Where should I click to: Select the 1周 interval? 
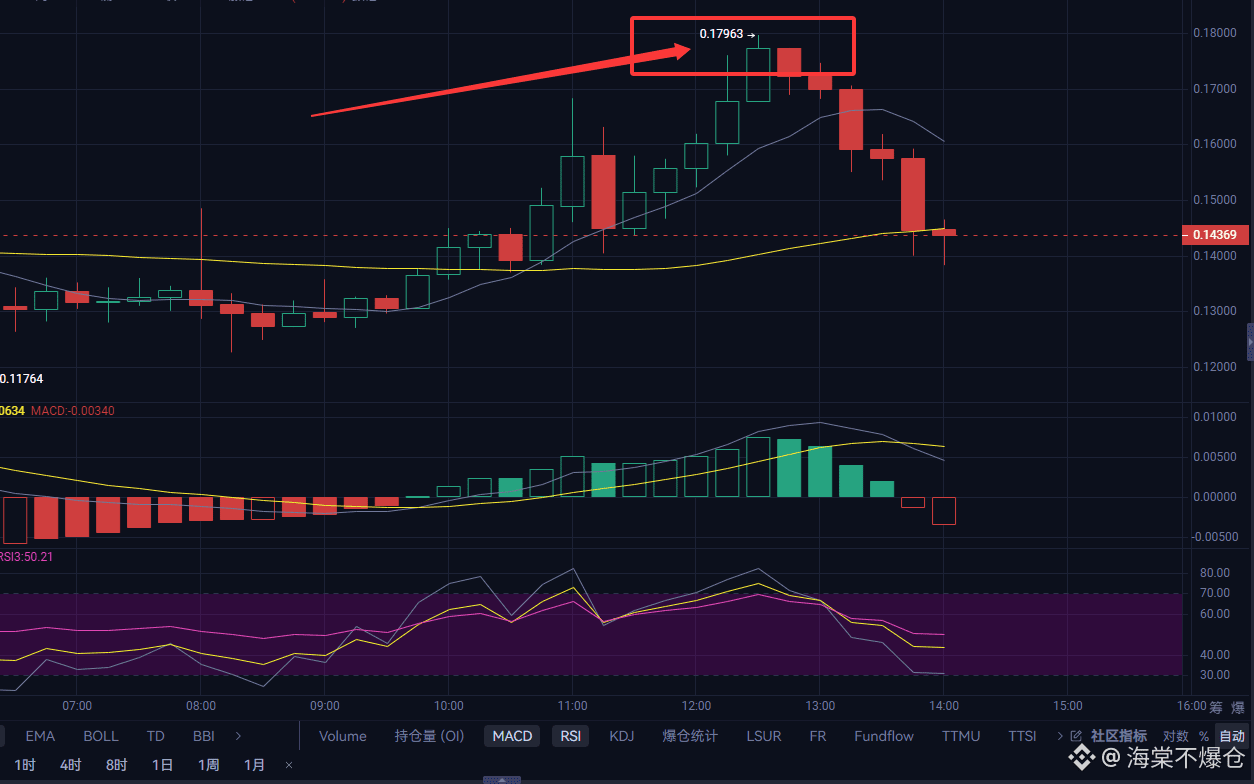(208, 765)
